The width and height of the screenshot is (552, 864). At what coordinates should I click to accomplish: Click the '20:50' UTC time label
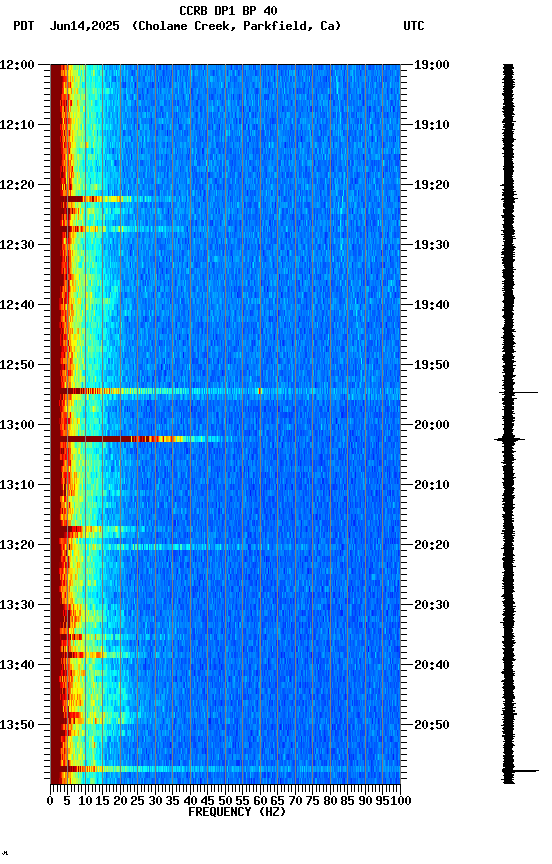click(432, 725)
